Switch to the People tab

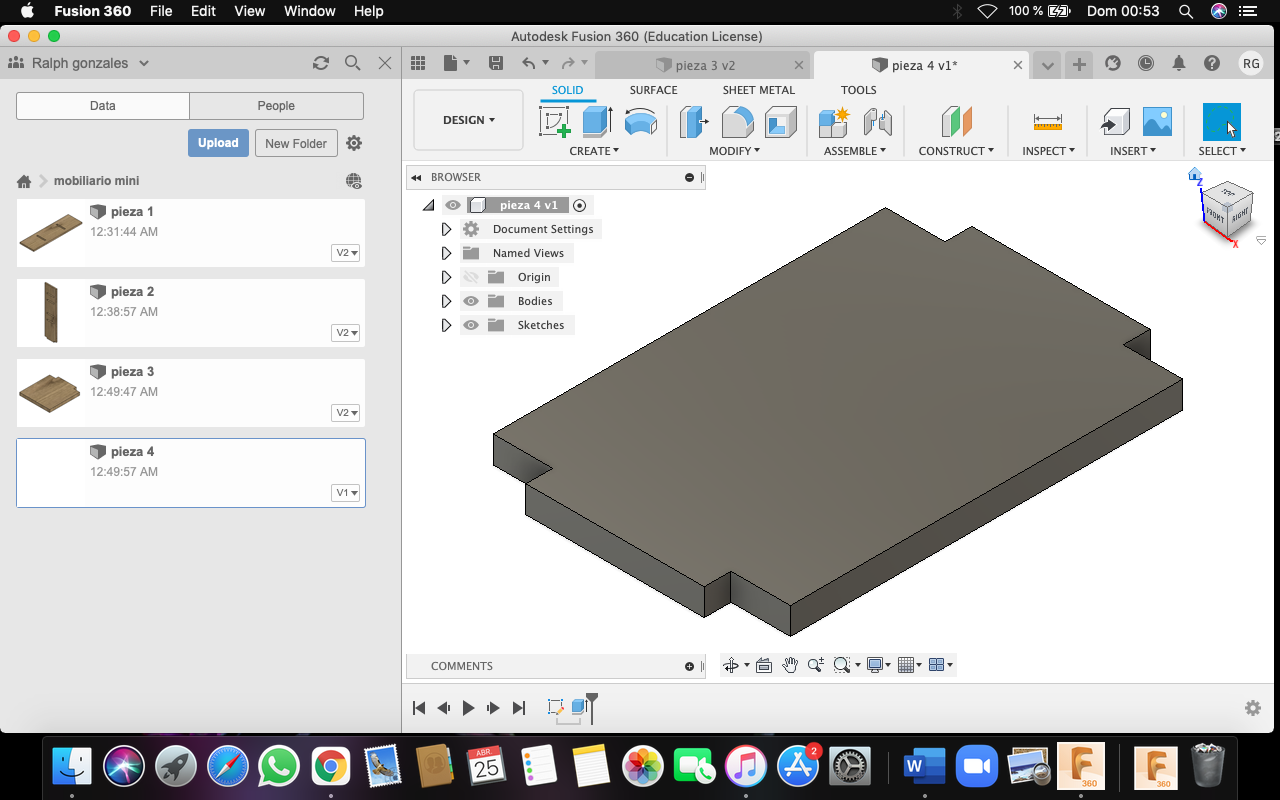coord(276,106)
